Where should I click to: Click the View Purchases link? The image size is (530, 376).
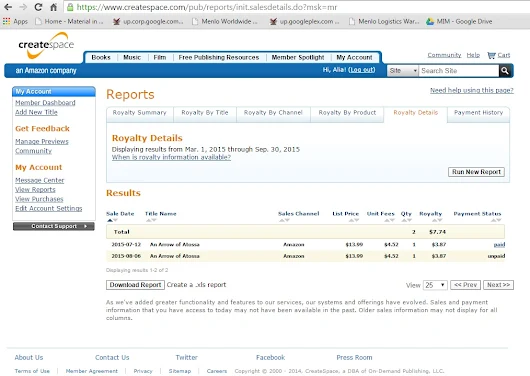point(39,199)
